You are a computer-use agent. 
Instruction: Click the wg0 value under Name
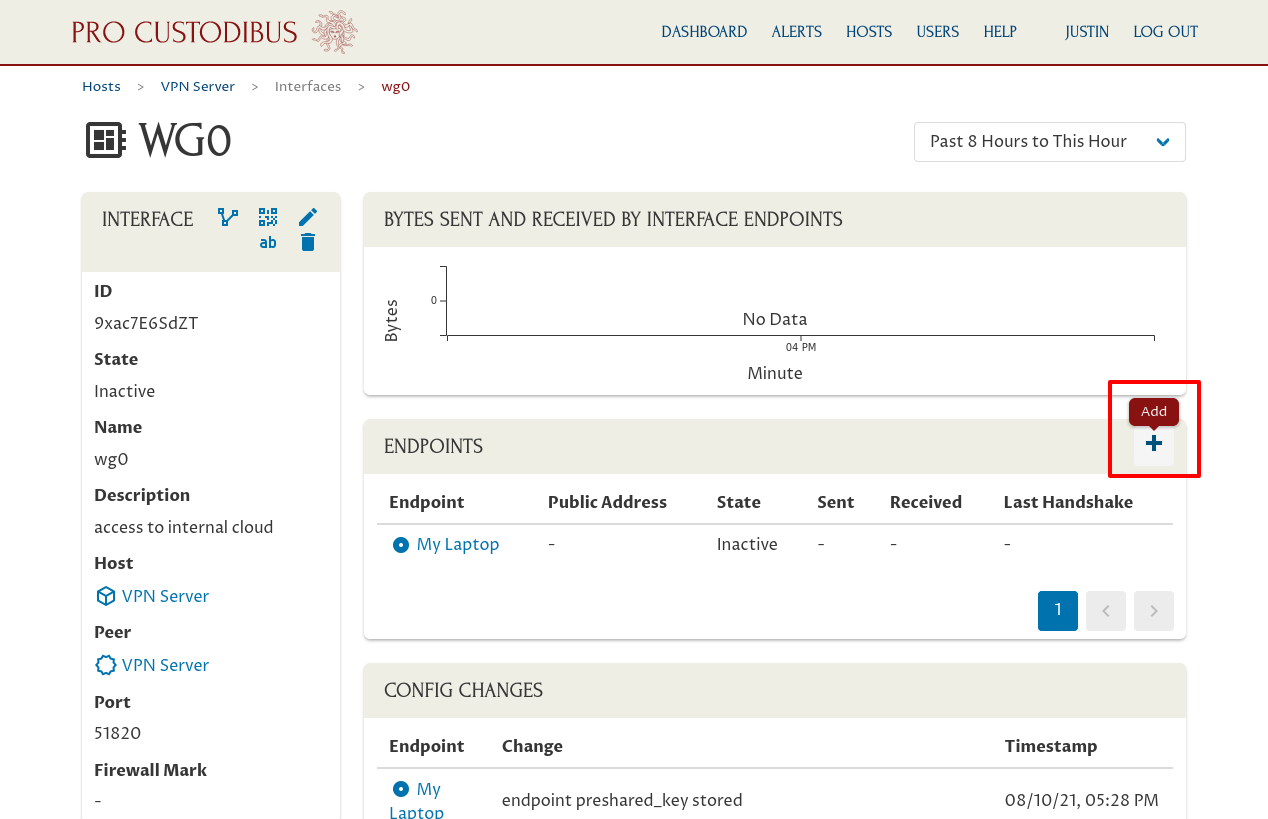coord(111,459)
